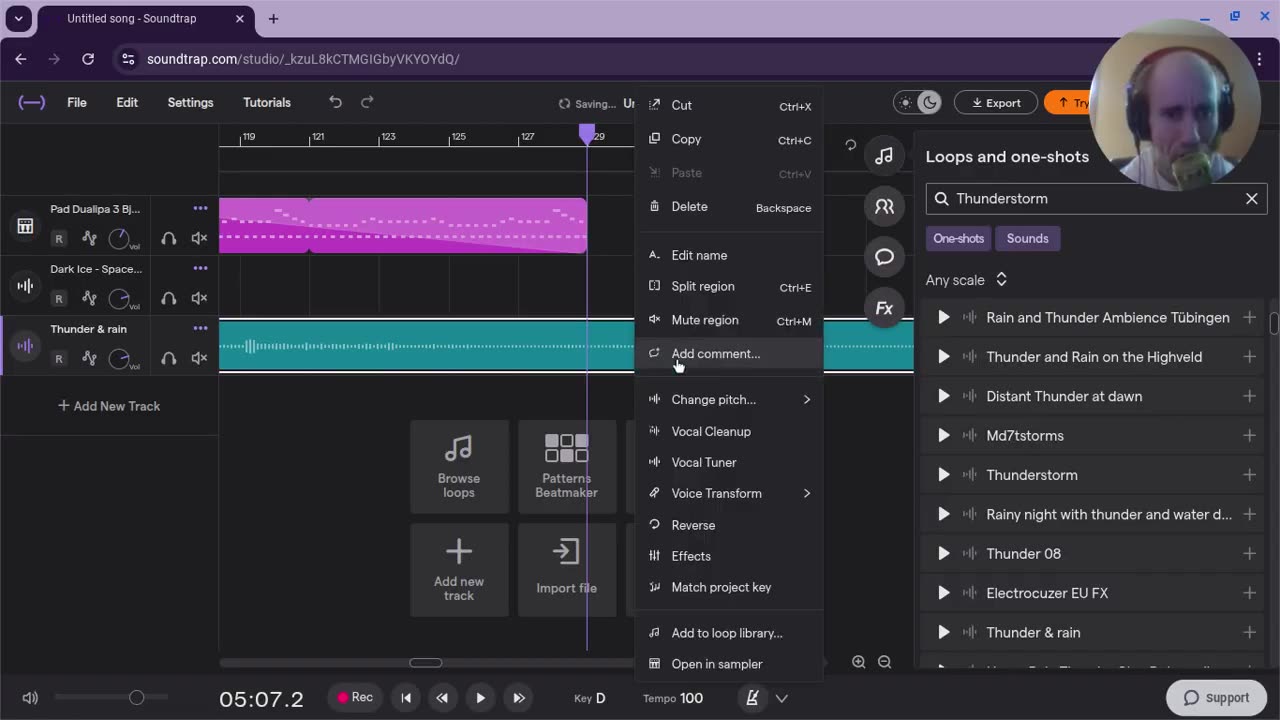This screenshot has height=720, width=1280.
Task: Mute the Thunder & rain track
Action: point(199,358)
